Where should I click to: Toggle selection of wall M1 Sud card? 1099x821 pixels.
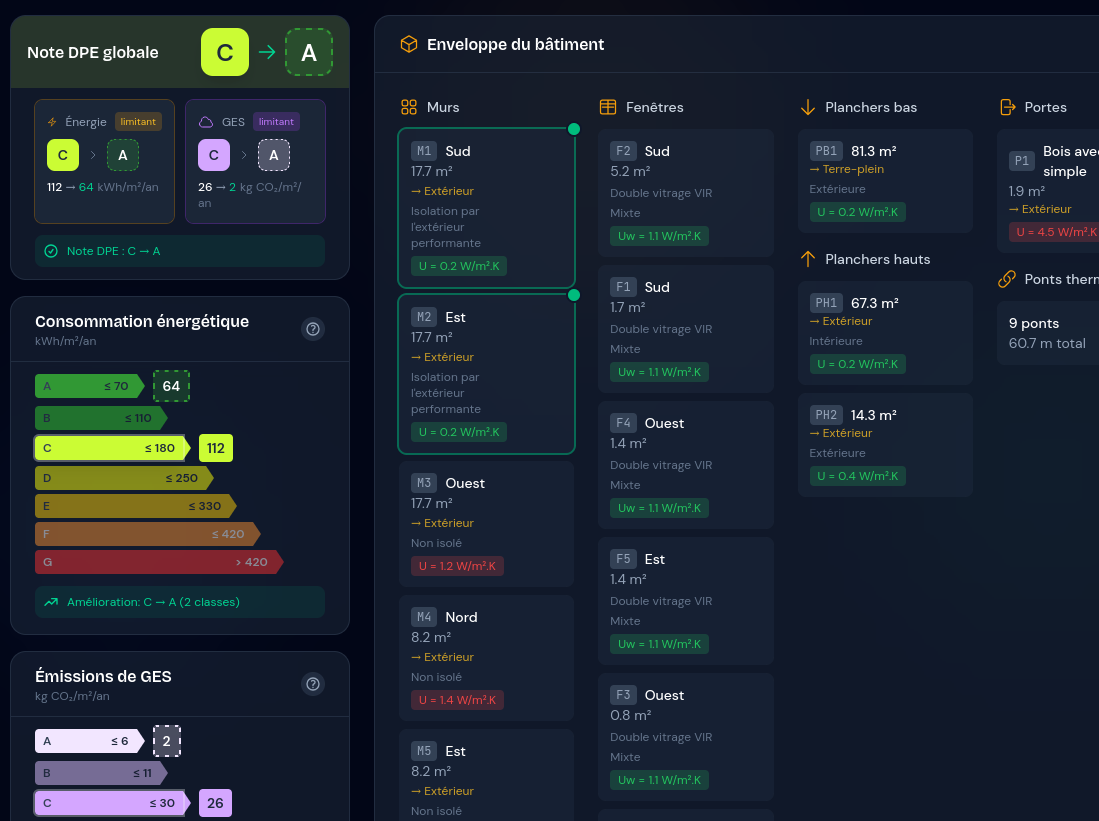pyautogui.click(x=486, y=208)
